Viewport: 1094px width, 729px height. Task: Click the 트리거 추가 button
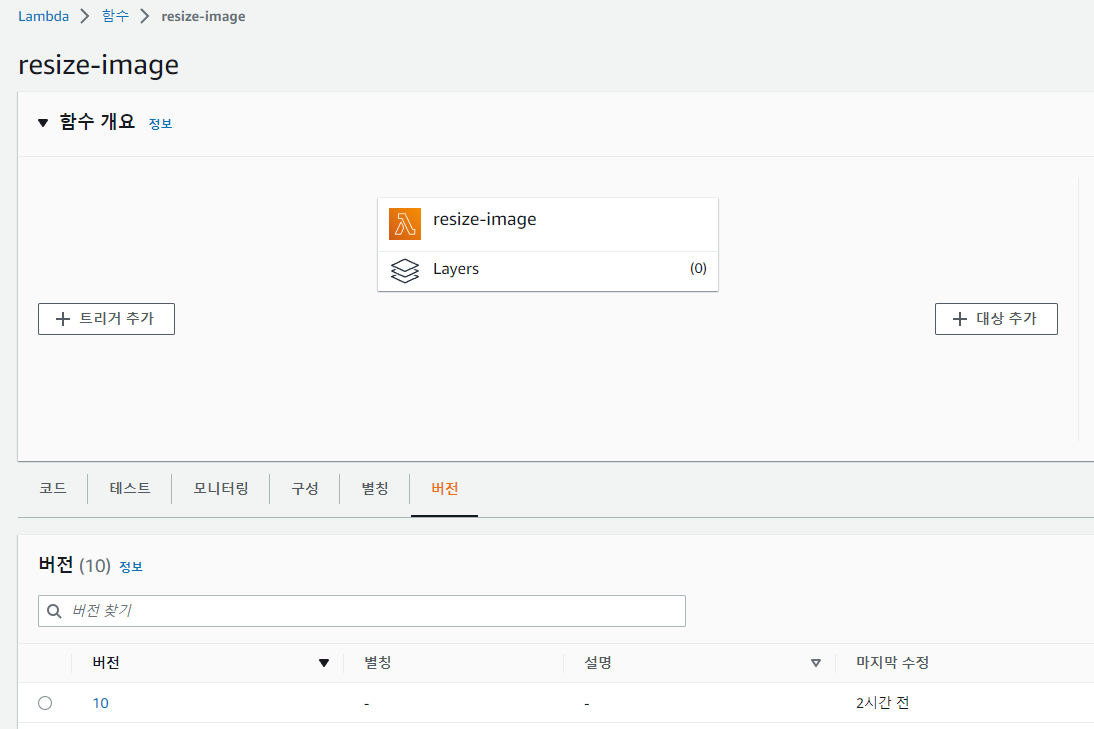click(x=106, y=319)
